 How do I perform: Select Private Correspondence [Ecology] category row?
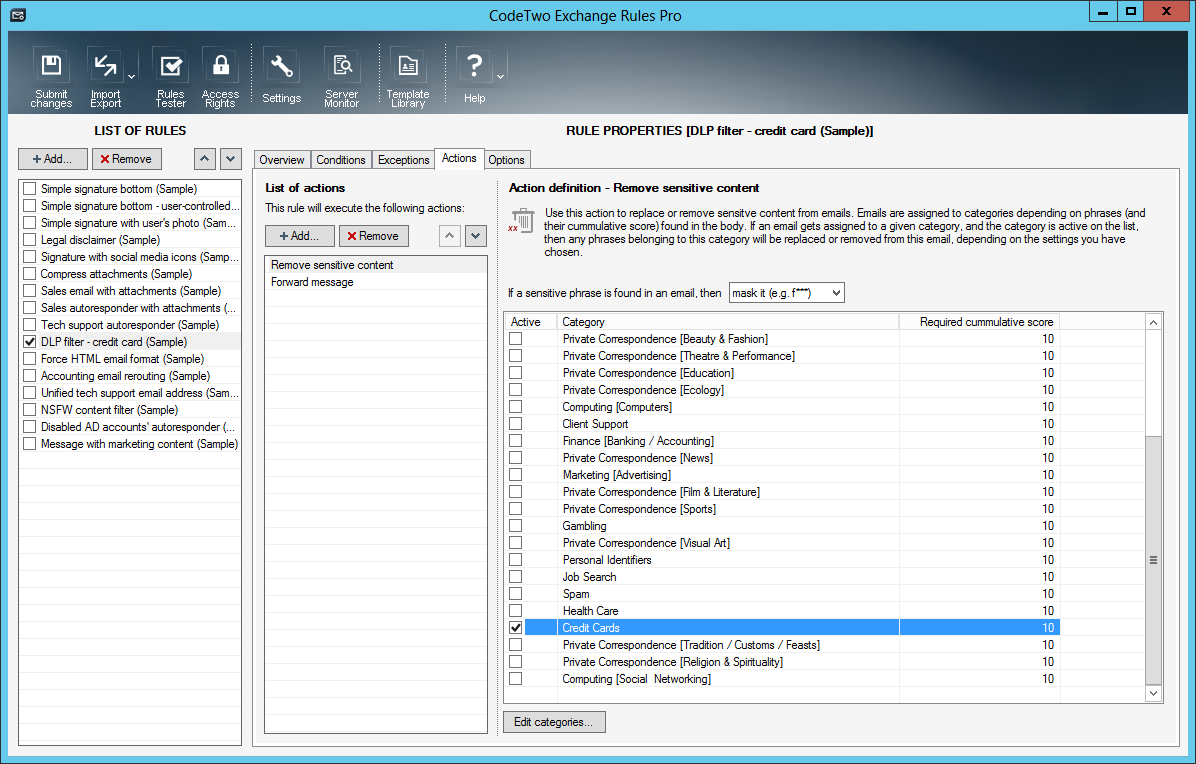782,390
